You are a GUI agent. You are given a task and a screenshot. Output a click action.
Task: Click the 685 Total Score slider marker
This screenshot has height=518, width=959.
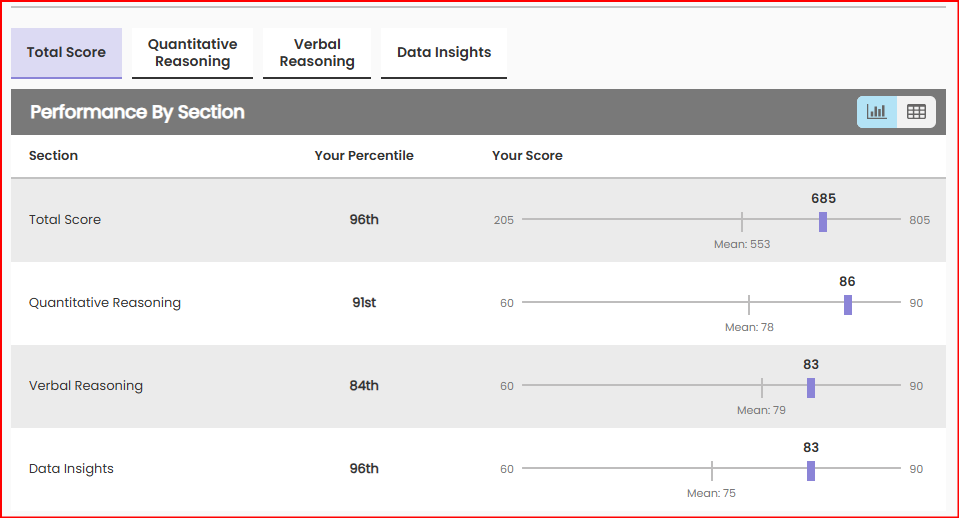[823, 221]
